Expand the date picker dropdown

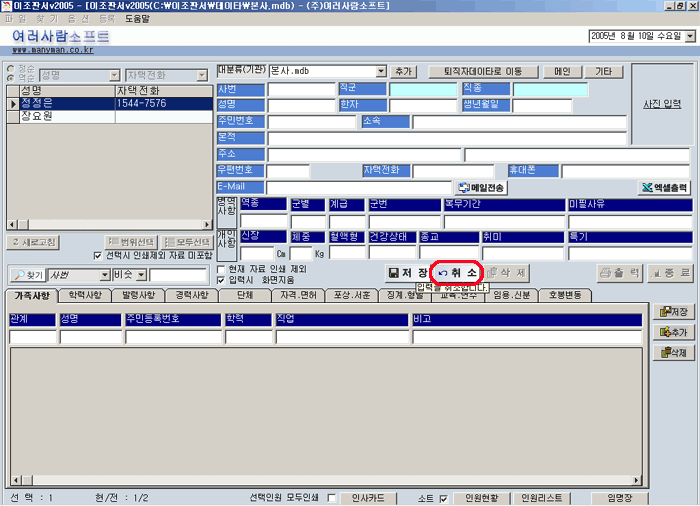(689, 35)
